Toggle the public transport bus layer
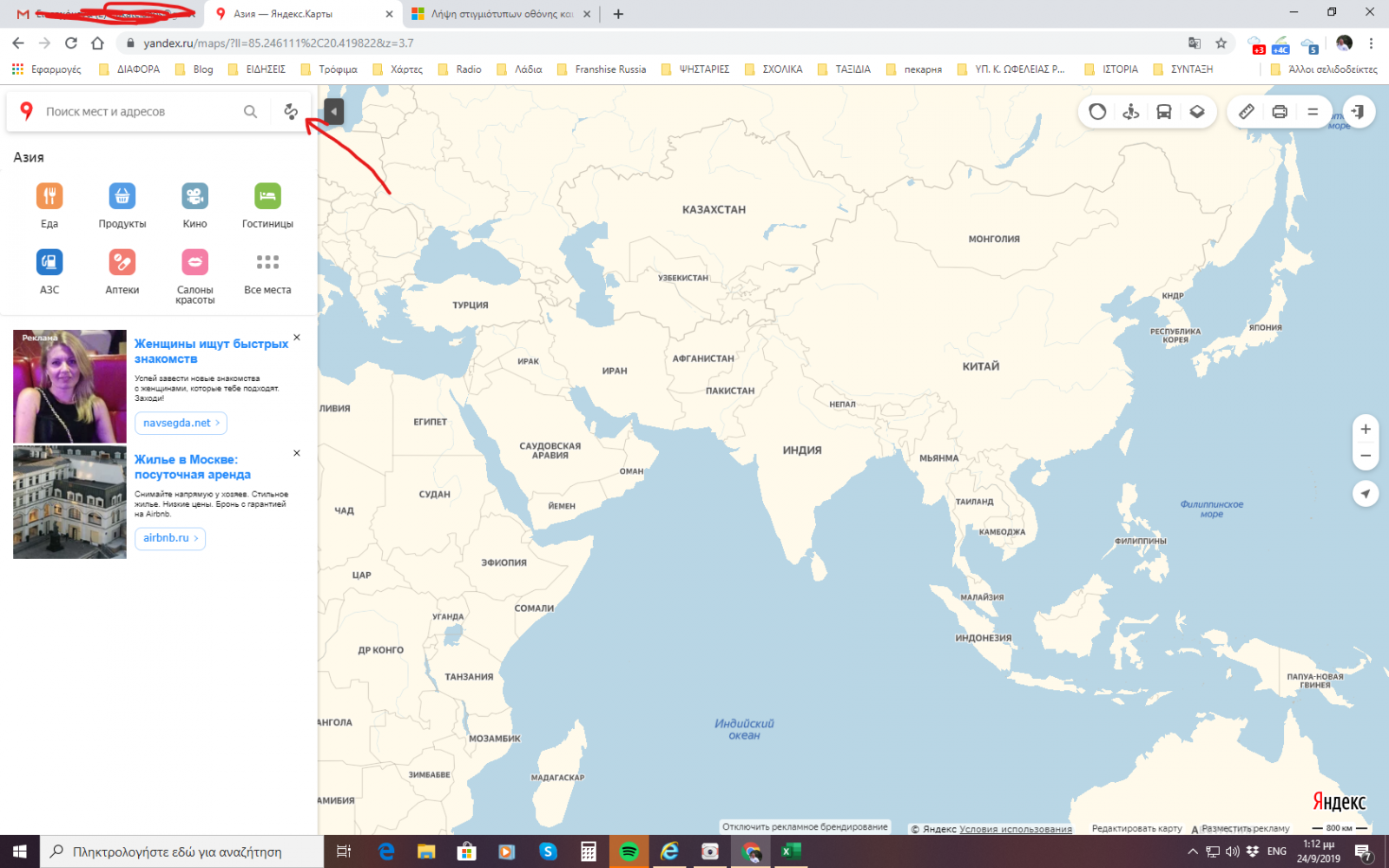This screenshot has width=1389, height=868. [x=1164, y=112]
